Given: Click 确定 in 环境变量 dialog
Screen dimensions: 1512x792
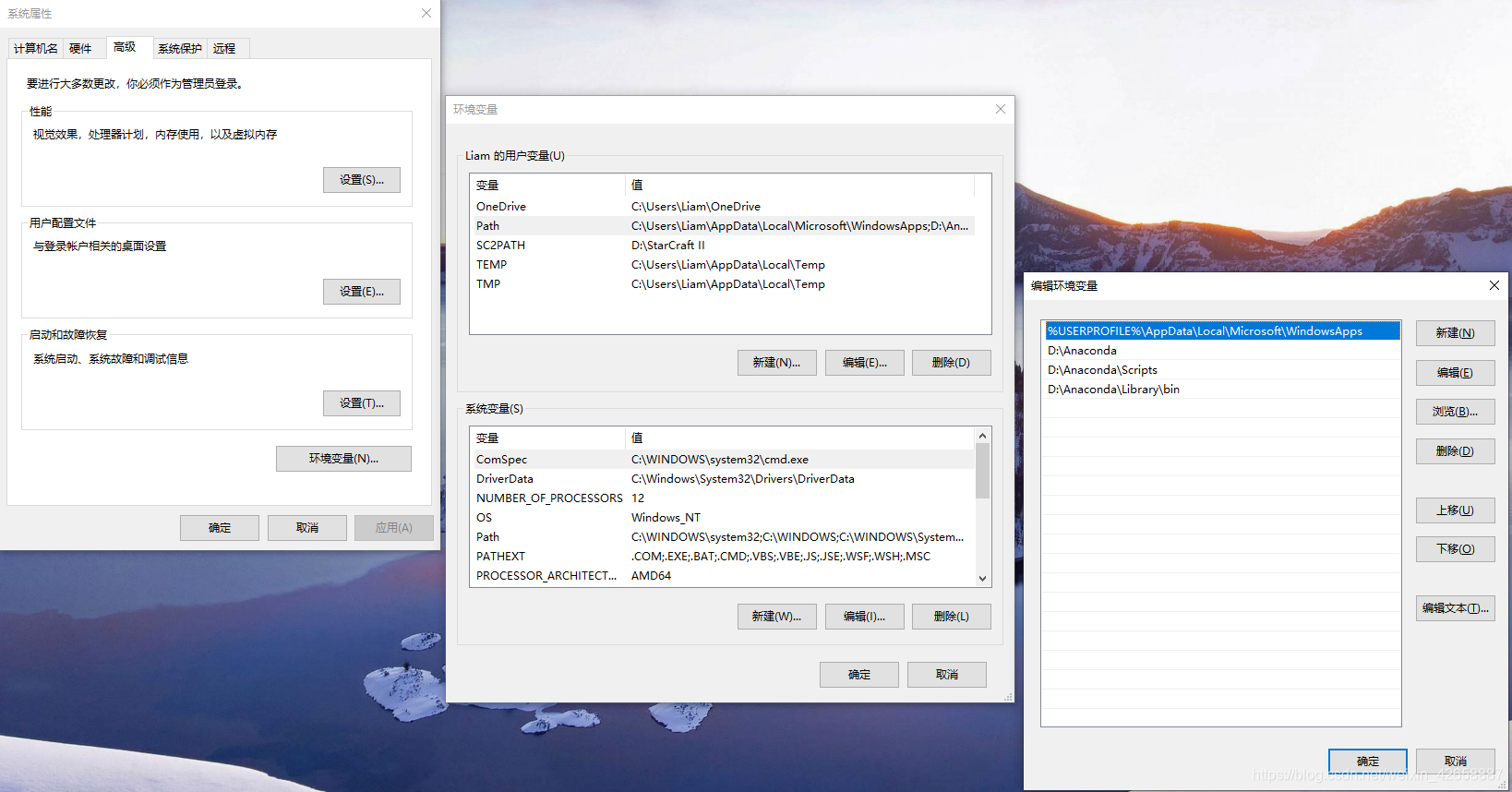Looking at the screenshot, I should click(x=859, y=675).
